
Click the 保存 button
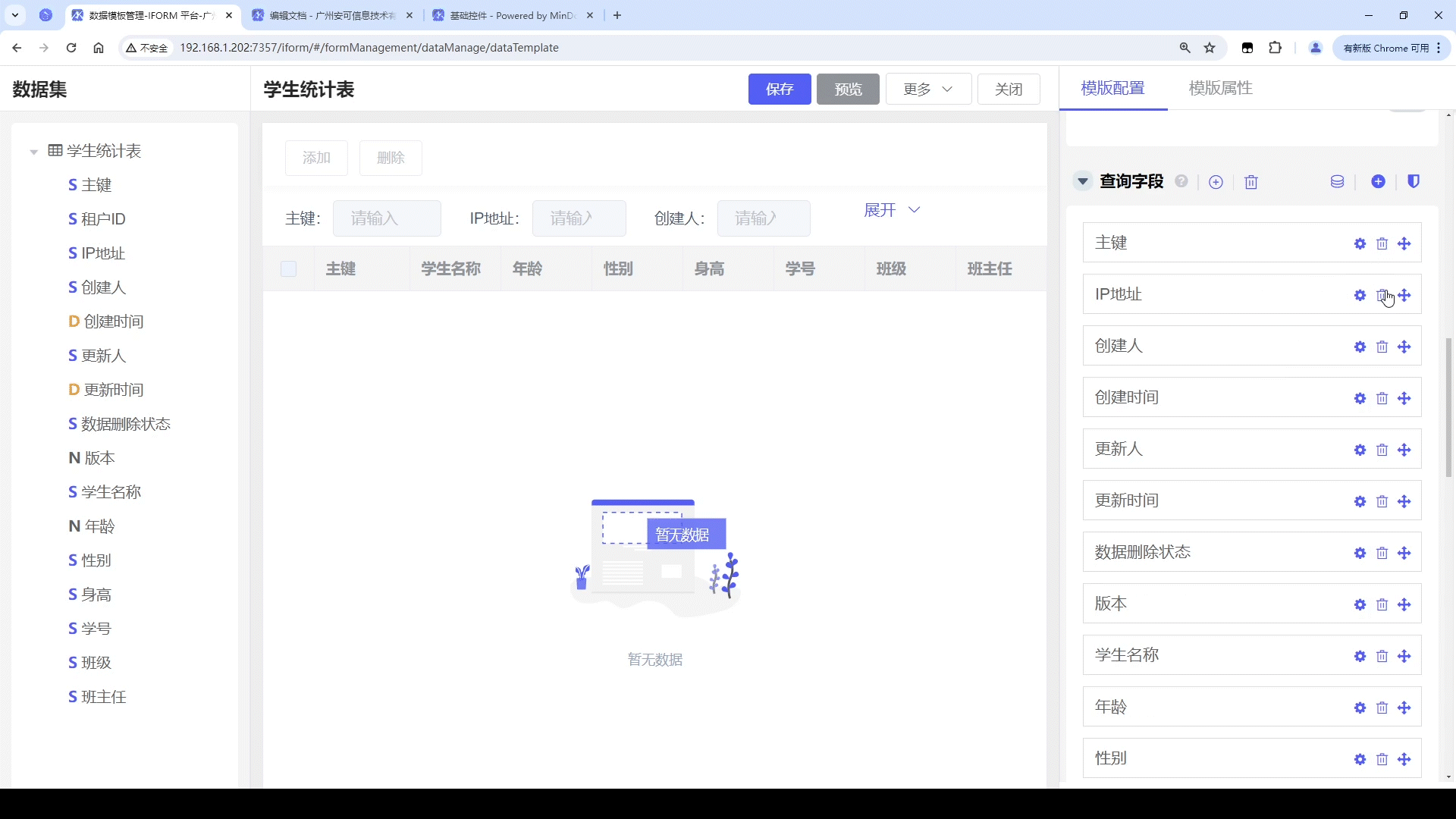click(779, 89)
